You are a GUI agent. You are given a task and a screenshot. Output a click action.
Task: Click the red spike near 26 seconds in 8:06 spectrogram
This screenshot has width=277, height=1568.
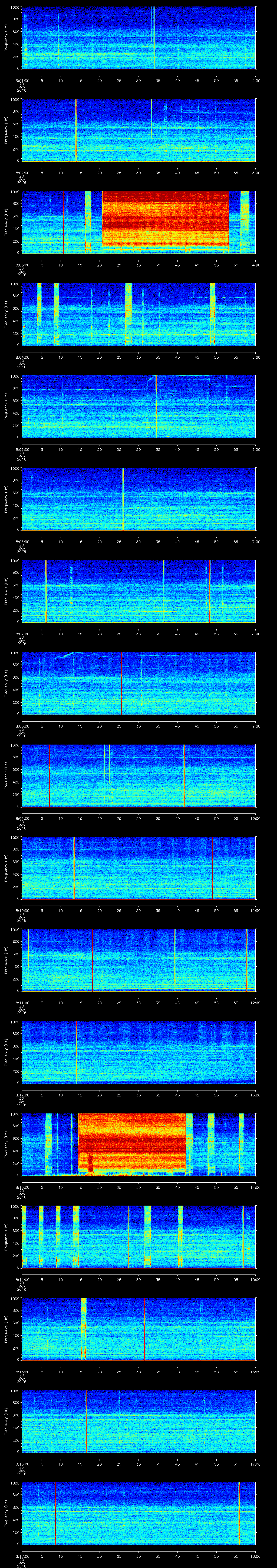(123, 499)
